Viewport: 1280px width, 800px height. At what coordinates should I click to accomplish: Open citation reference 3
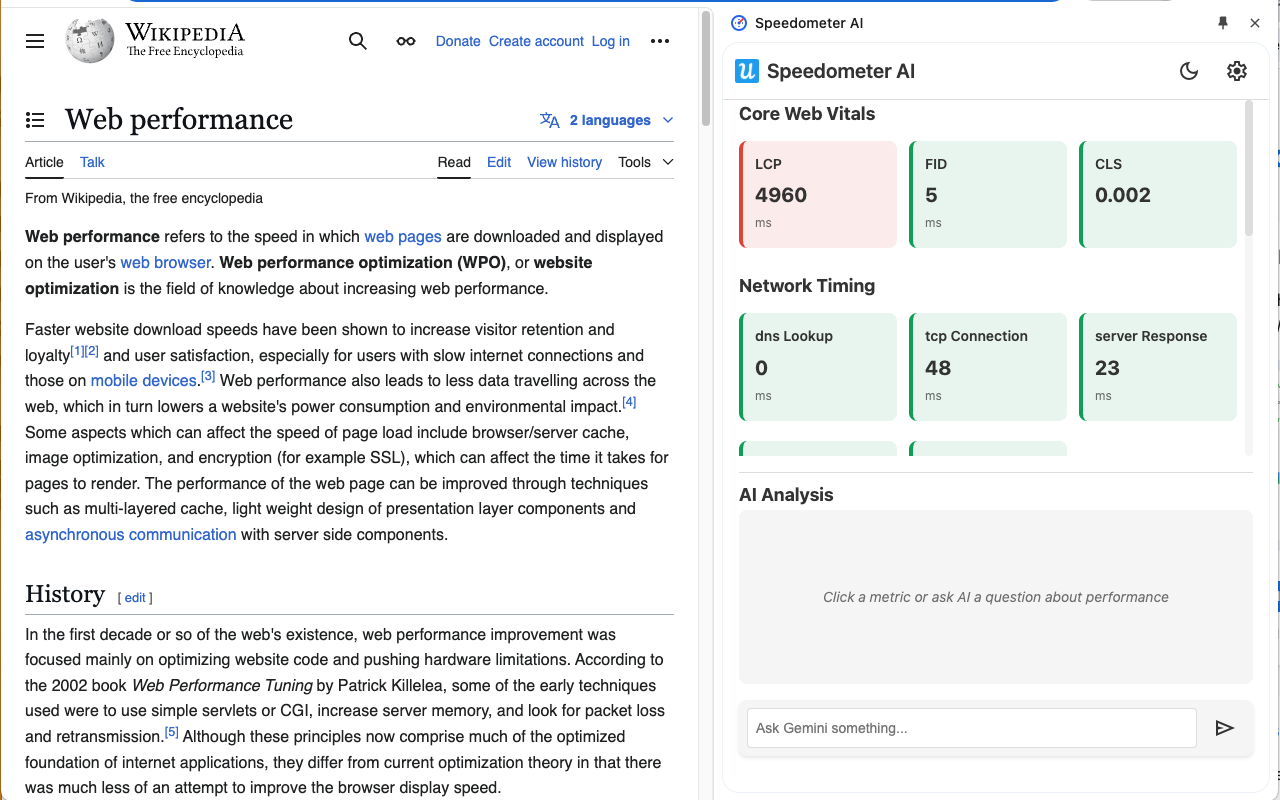[208, 376]
